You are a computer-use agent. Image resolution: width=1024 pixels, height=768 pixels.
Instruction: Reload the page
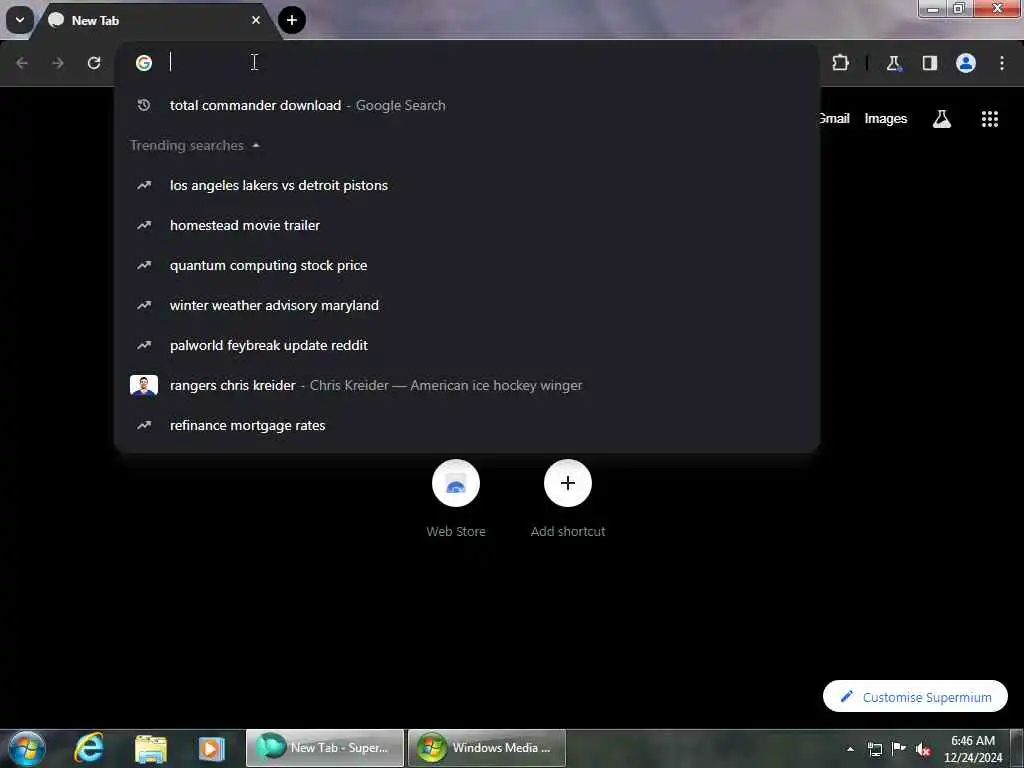(94, 63)
